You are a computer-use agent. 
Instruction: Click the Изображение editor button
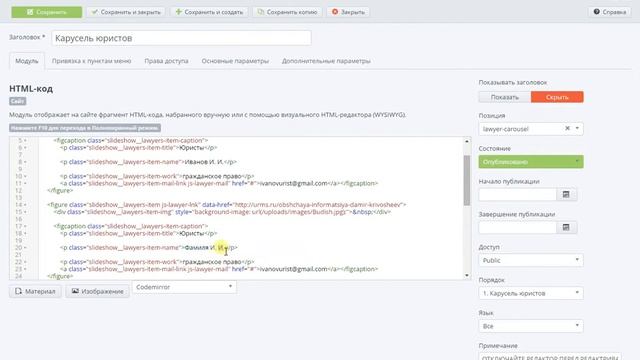pyautogui.click(x=98, y=291)
